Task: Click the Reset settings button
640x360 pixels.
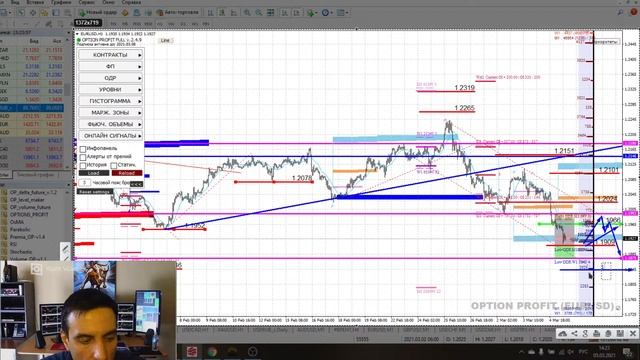Action: tap(95, 191)
